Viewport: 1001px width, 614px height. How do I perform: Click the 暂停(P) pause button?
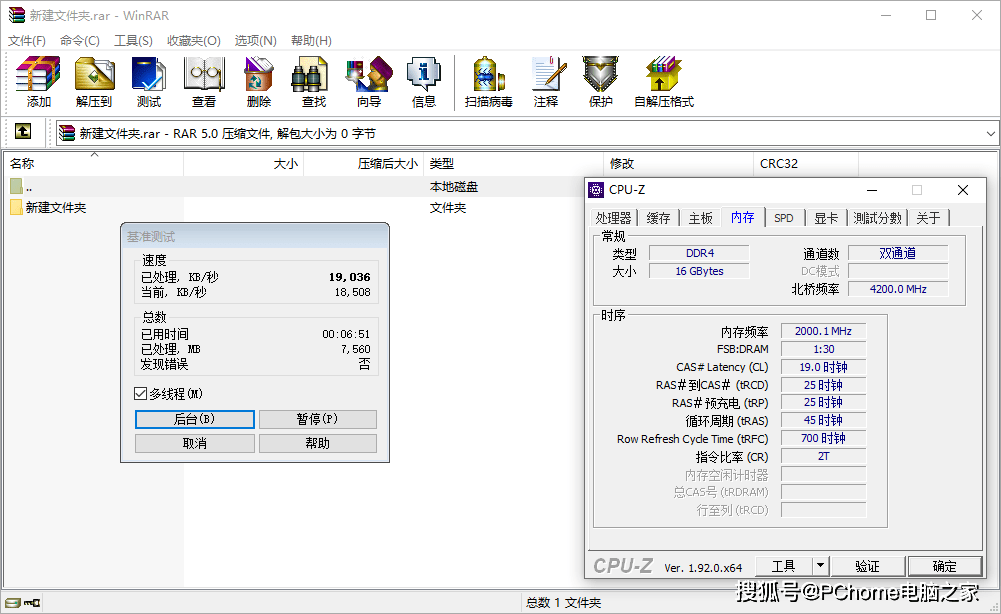317,419
